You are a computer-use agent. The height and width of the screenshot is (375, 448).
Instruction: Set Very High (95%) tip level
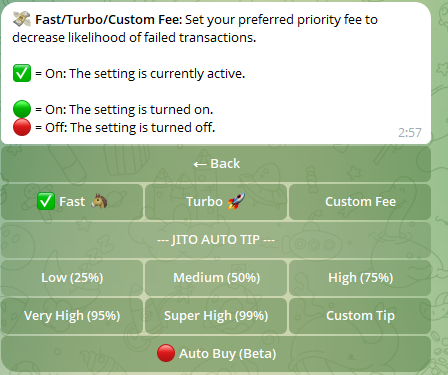[x=72, y=316]
